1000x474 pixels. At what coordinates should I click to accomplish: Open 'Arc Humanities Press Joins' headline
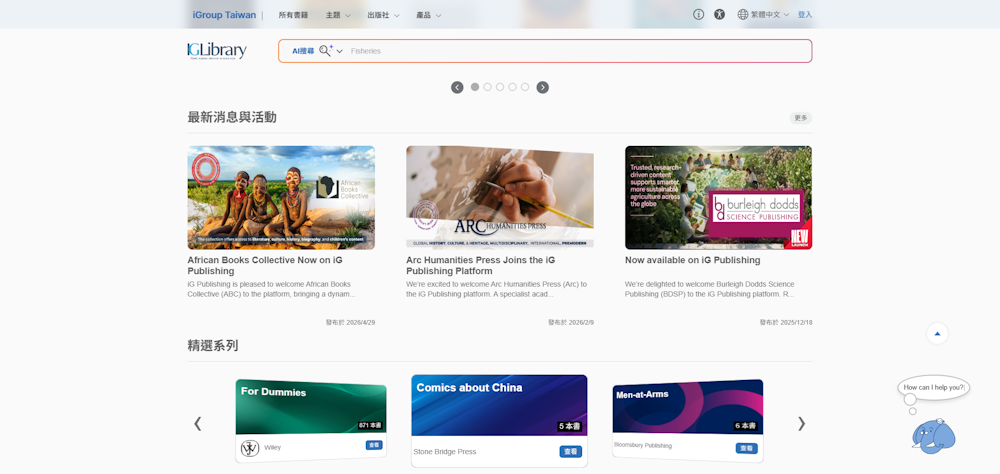pyautogui.click(x=481, y=265)
